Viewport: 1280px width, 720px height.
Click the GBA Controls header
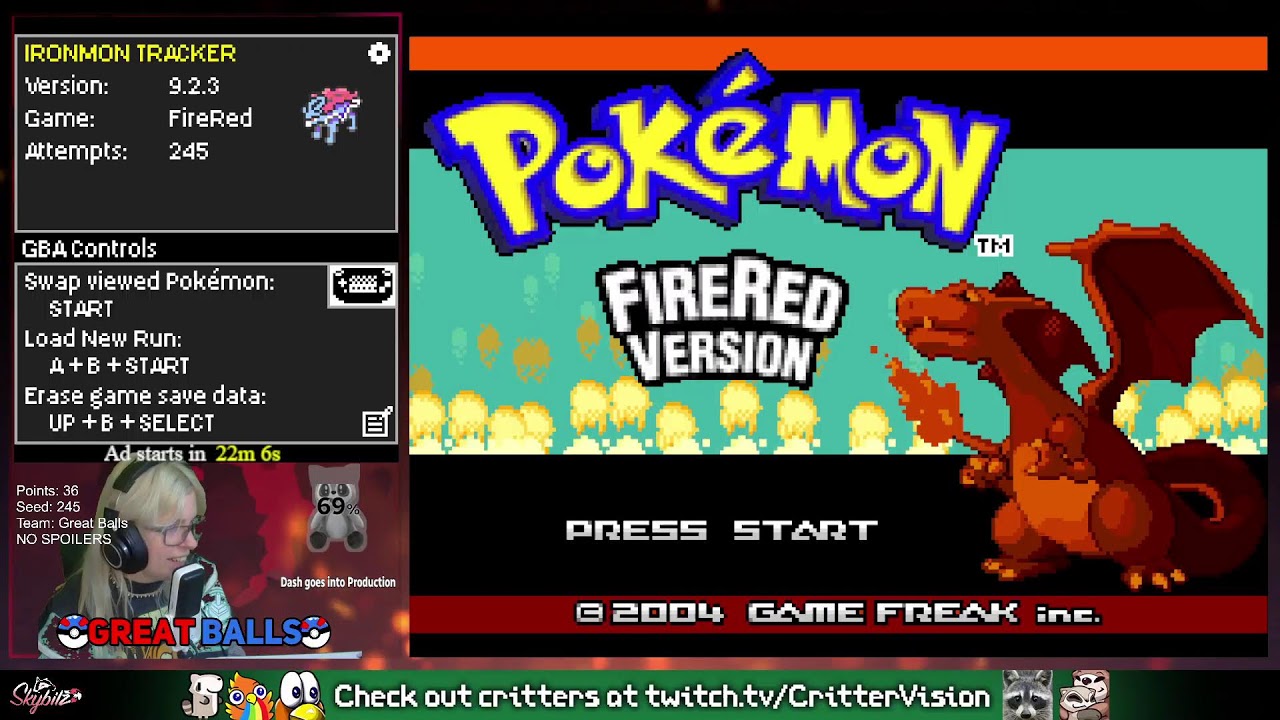[89, 248]
